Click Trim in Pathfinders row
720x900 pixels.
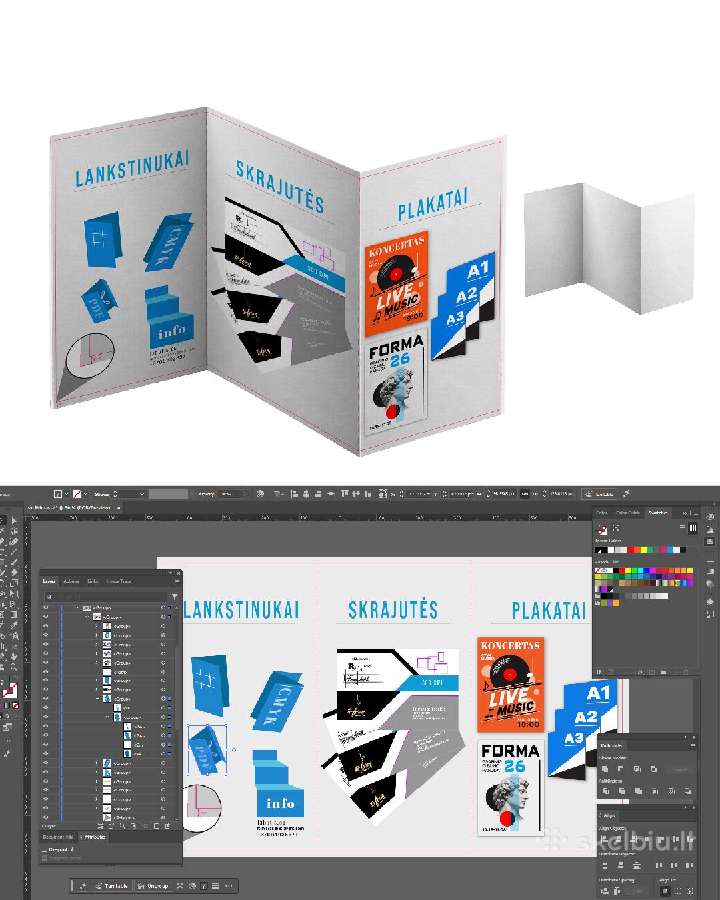622,791
